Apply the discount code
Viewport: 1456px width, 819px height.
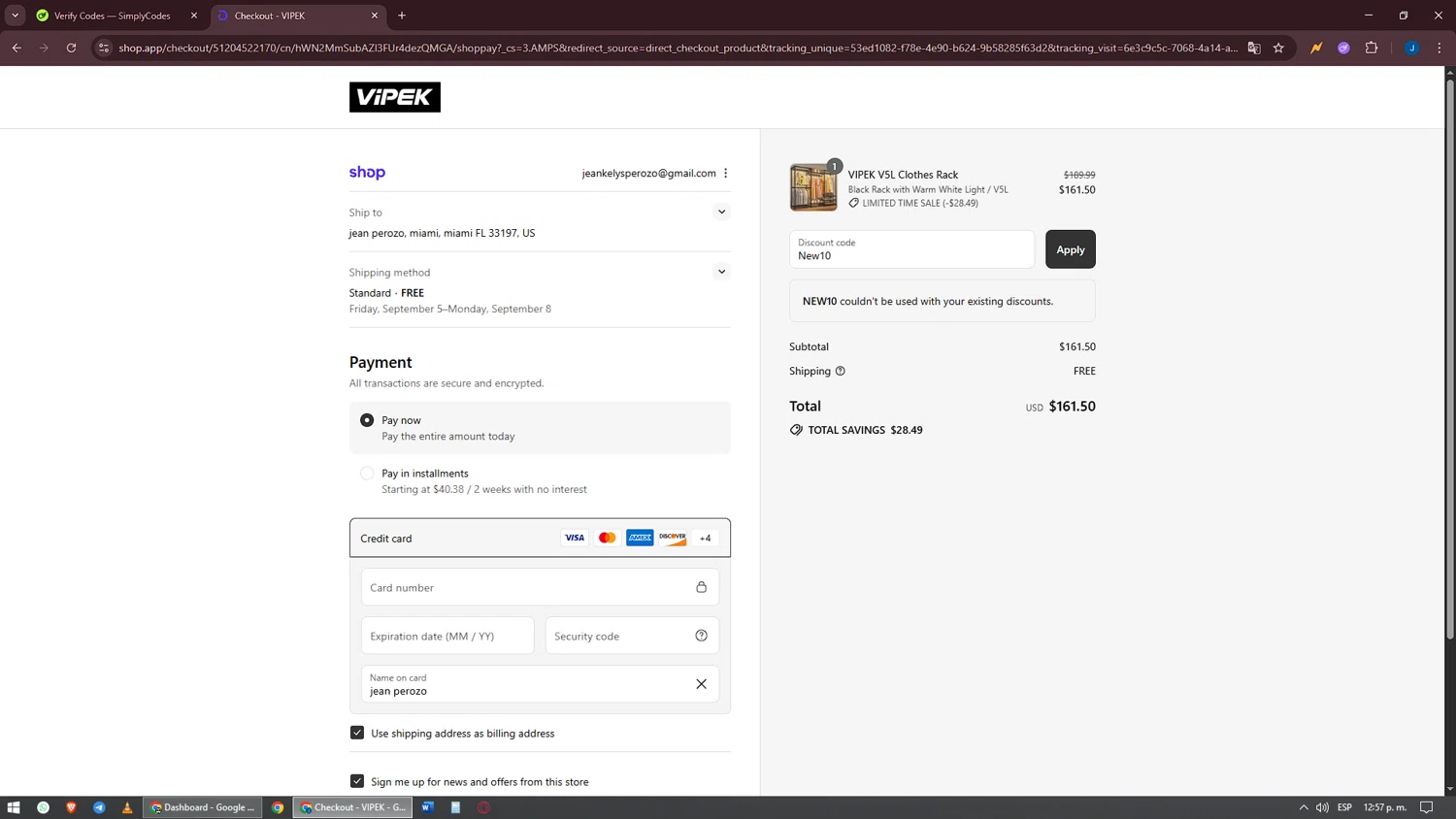coord(1070,249)
